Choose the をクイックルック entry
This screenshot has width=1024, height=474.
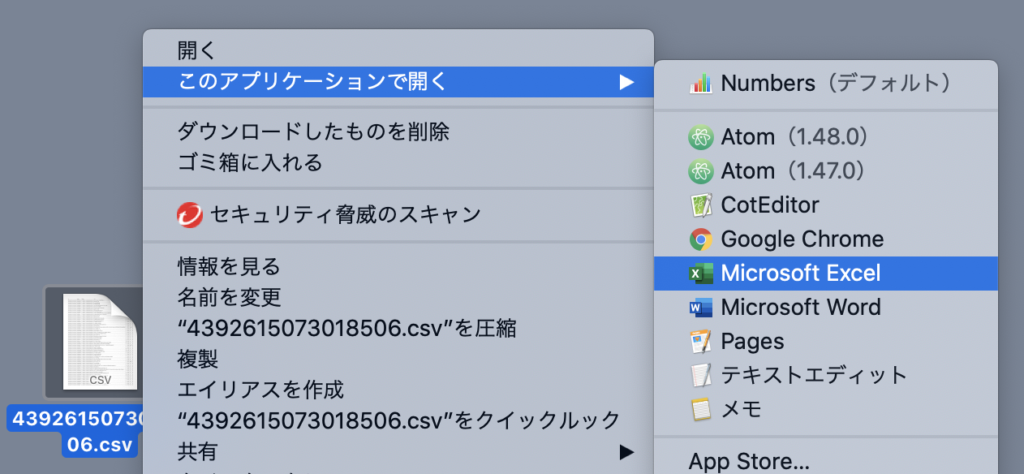398,420
